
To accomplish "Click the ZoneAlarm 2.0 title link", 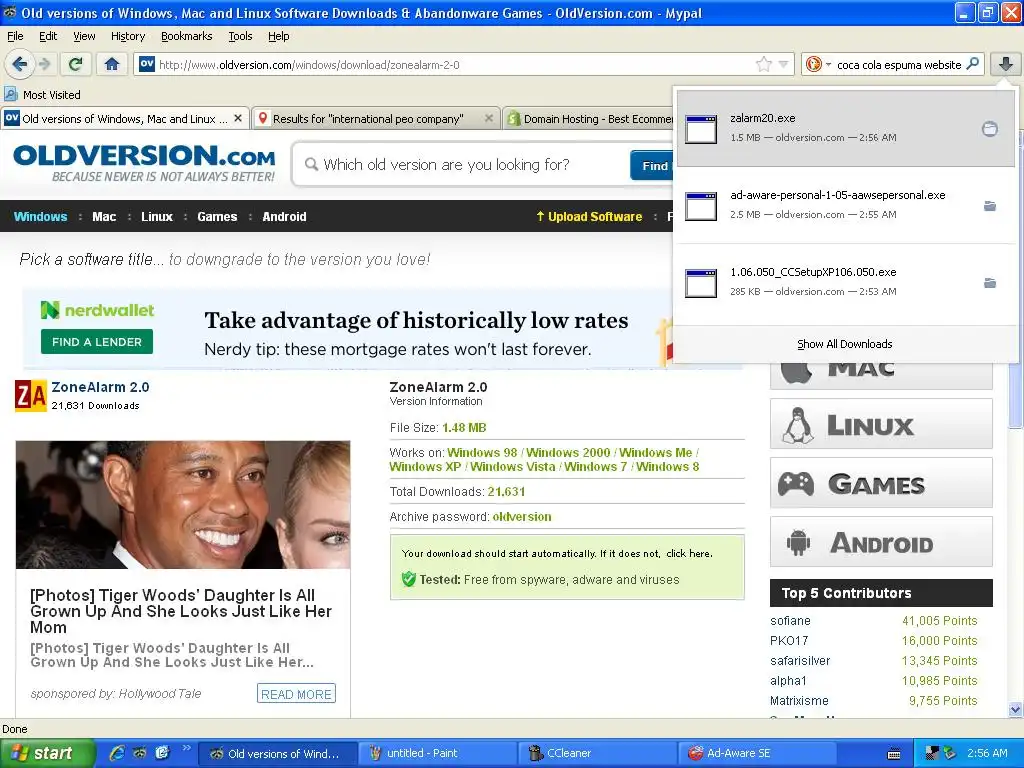I will click(x=101, y=387).
